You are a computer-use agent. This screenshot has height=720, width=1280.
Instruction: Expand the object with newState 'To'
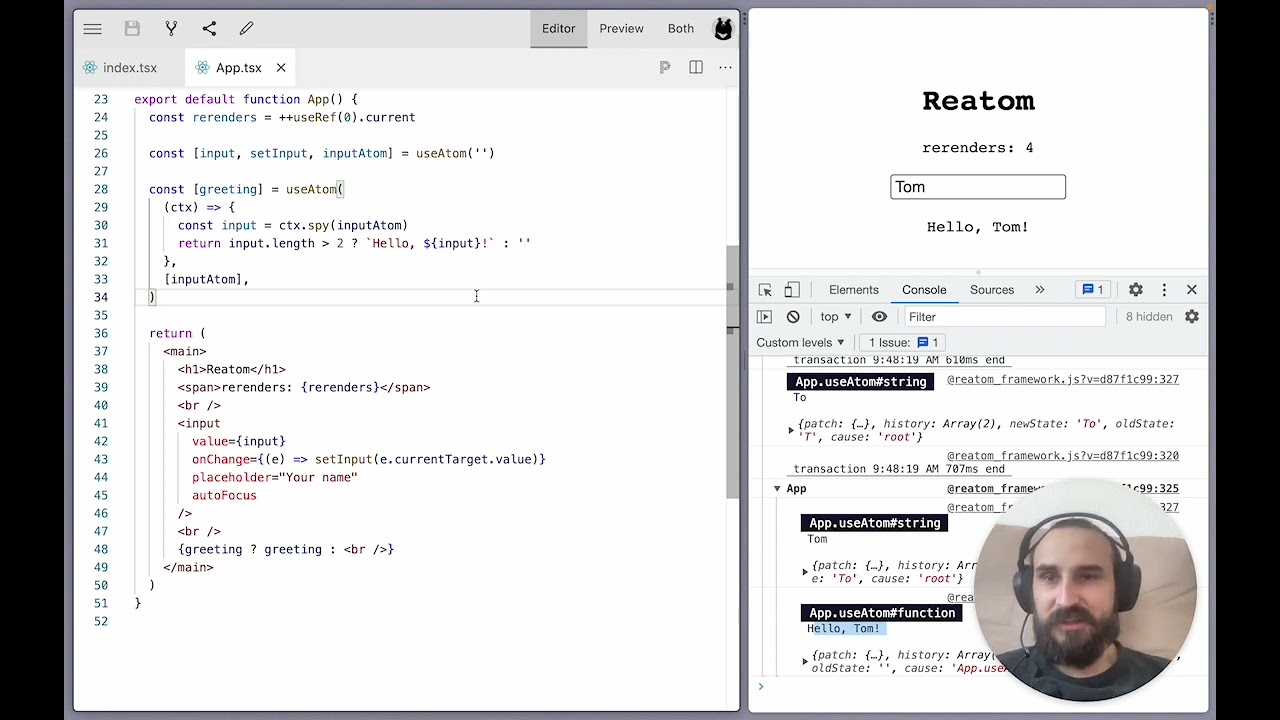coord(791,430)
